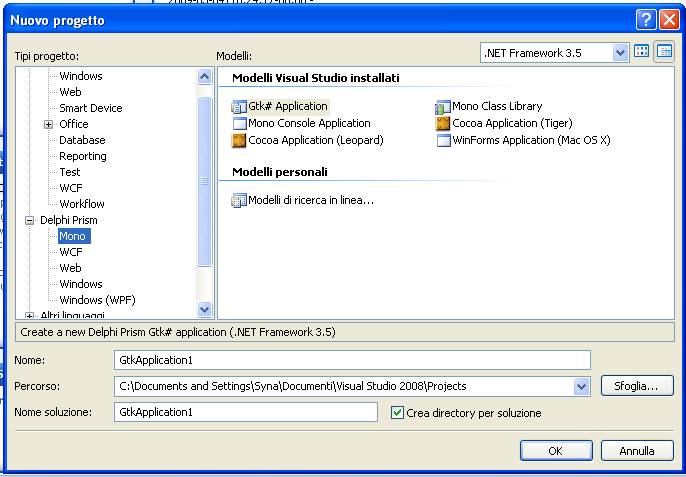Image resolution: width=686 pixels, height=477 pixels.
Task: Select Mono under Delphi Prism
Action: pyautogui.click(x=74, y=236)
